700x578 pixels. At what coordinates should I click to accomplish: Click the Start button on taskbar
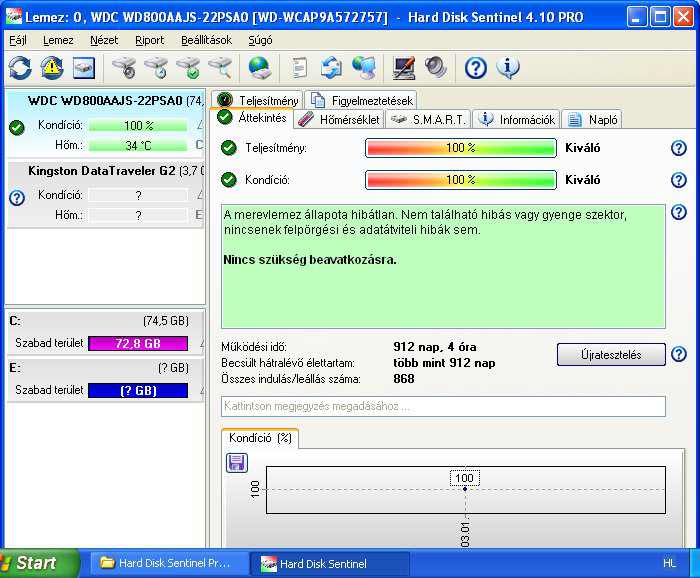point(39,563)
